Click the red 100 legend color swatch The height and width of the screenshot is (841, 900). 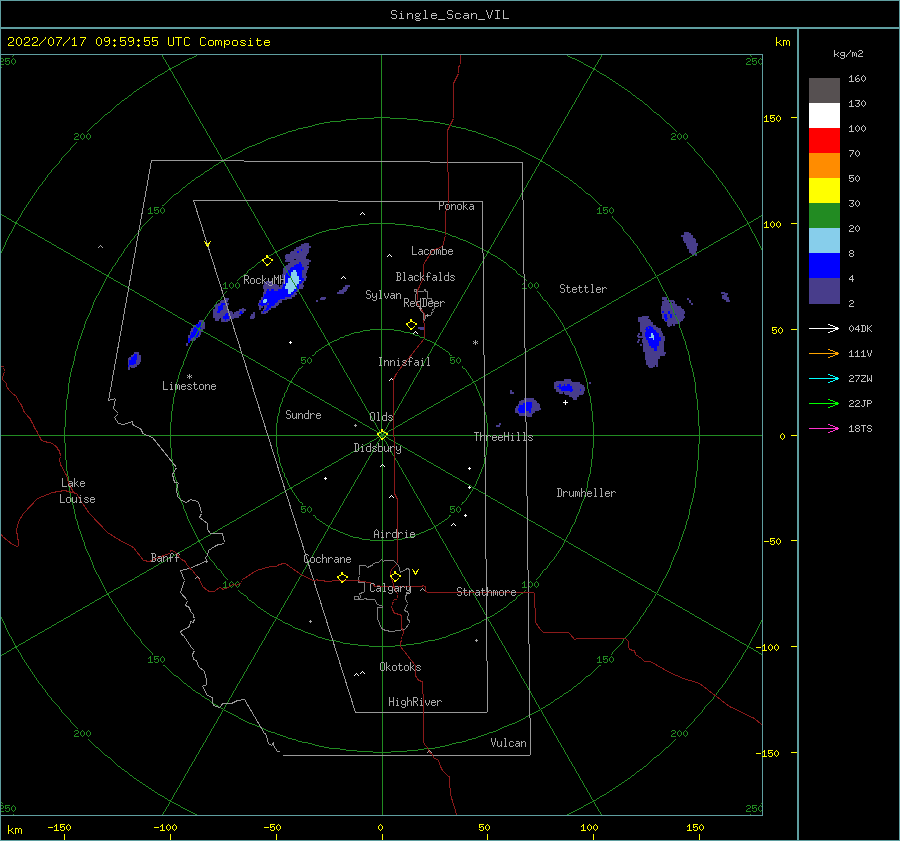(x=824, y=141)
